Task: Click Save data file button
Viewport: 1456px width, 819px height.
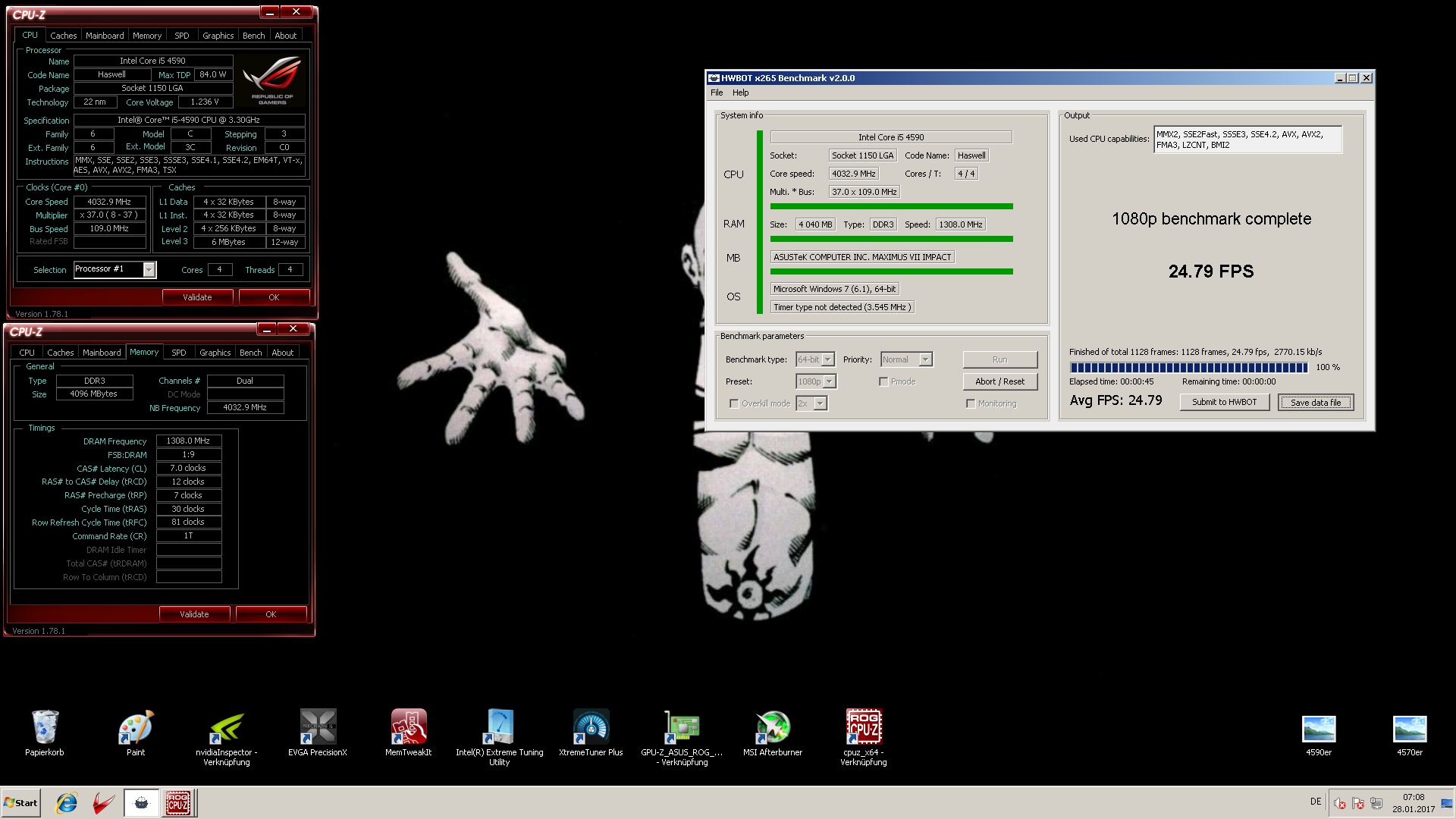Action: coord(1316,402)
